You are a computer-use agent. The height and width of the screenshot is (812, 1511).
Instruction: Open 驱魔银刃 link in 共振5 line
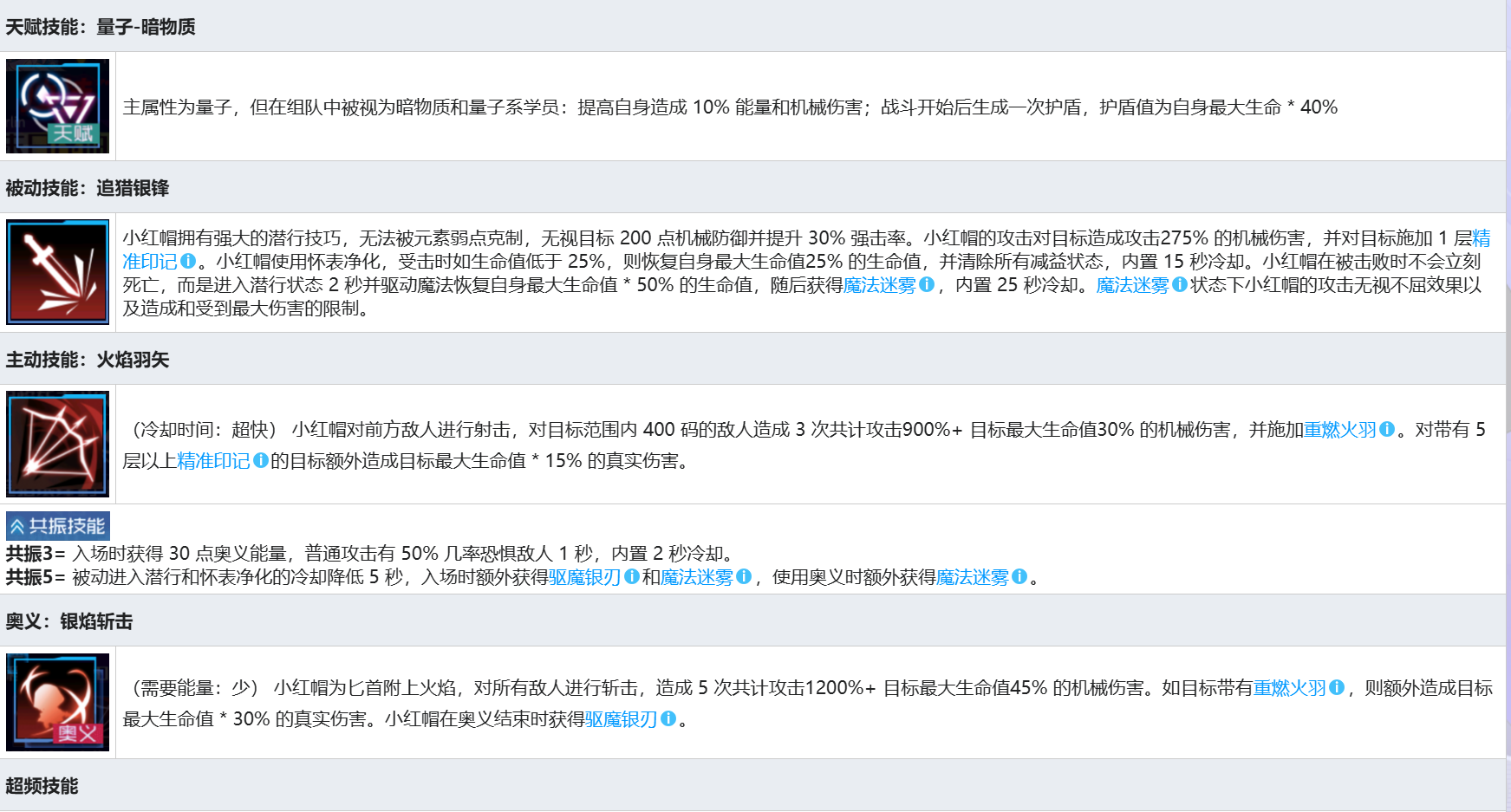pyautogui.click(x=585, y=576)
